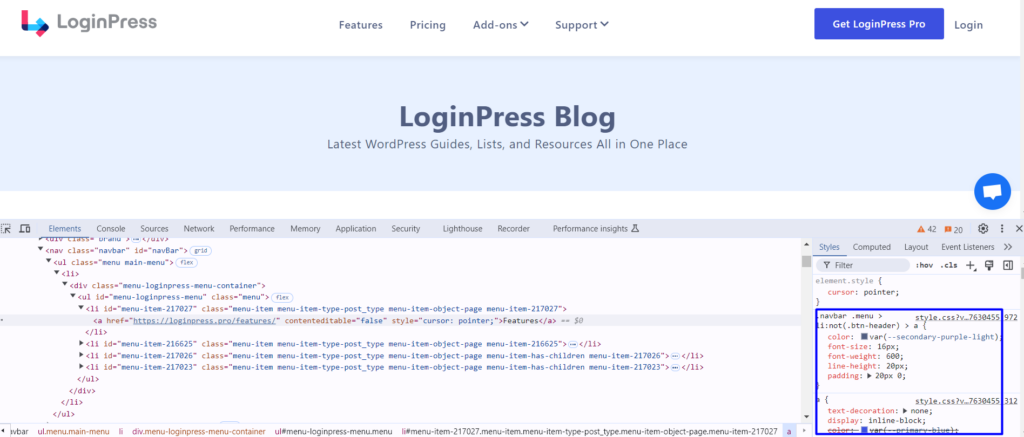Open the live chat bubble icon
Image resolution: width=1024 pixels, height=437 pixels.
(x=992, y=191)
